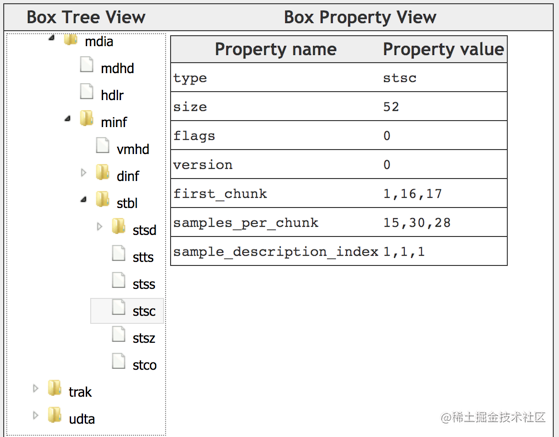This screenshot has height=437, width=559.
Task: Click the version value '0'
Action: point(387,165)
